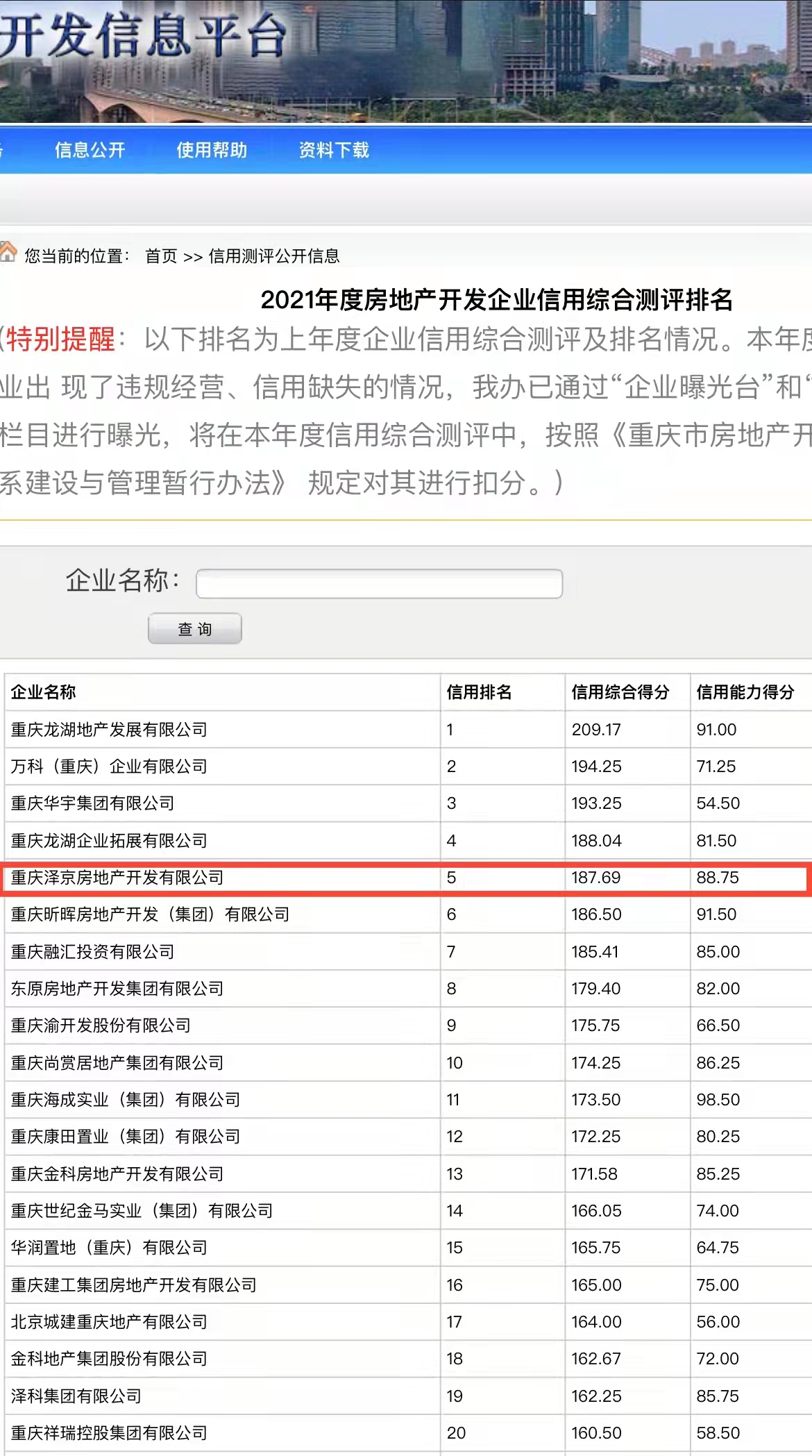Select 重庆融汇投资有限公司 row
Viewport: 812px width, 1456px height.
point(408,952)
